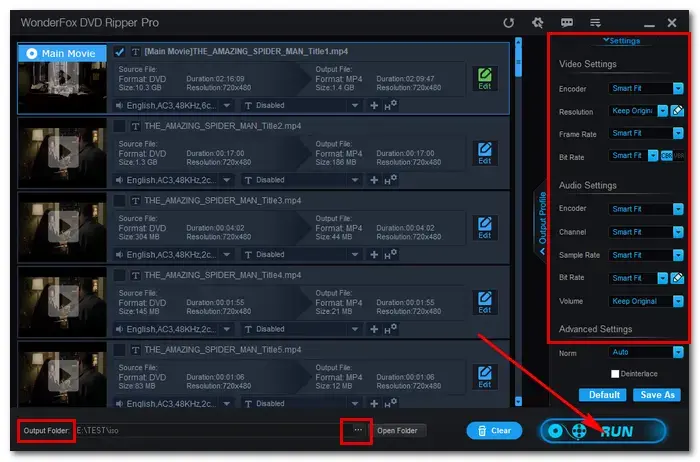Rename Title4.mp4 with the T icon
700x462 pixels.
click(x=135, y=275)
